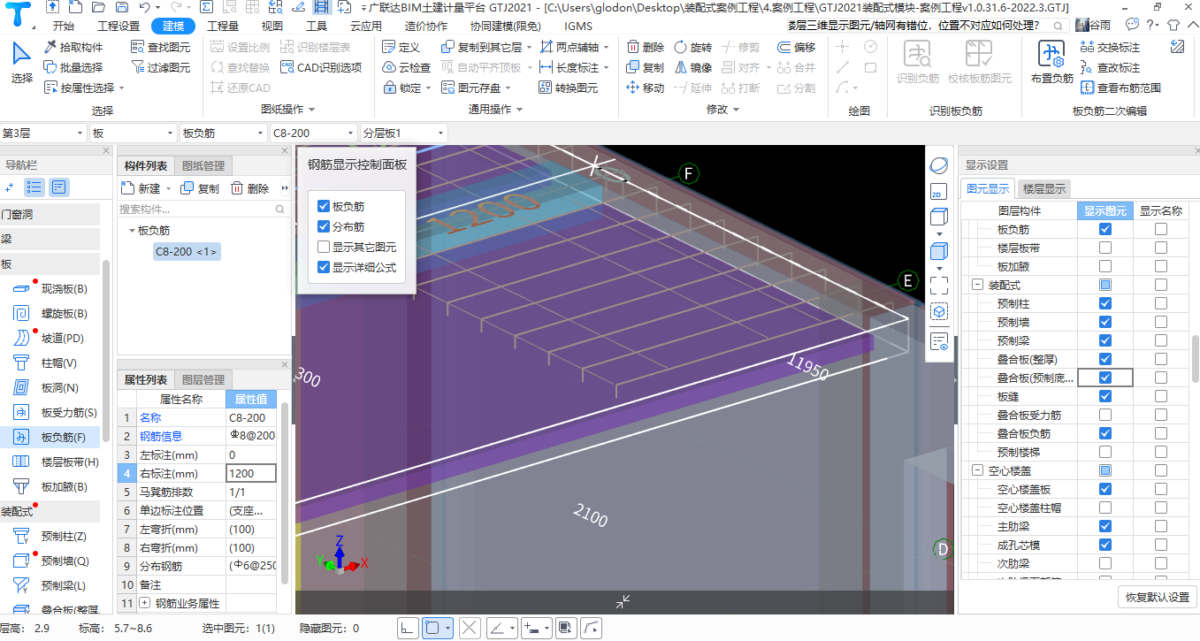Viewport: 1200px width, 641px height.
Task: Select 柱帽(V) in navigation list
Action: 48,362
